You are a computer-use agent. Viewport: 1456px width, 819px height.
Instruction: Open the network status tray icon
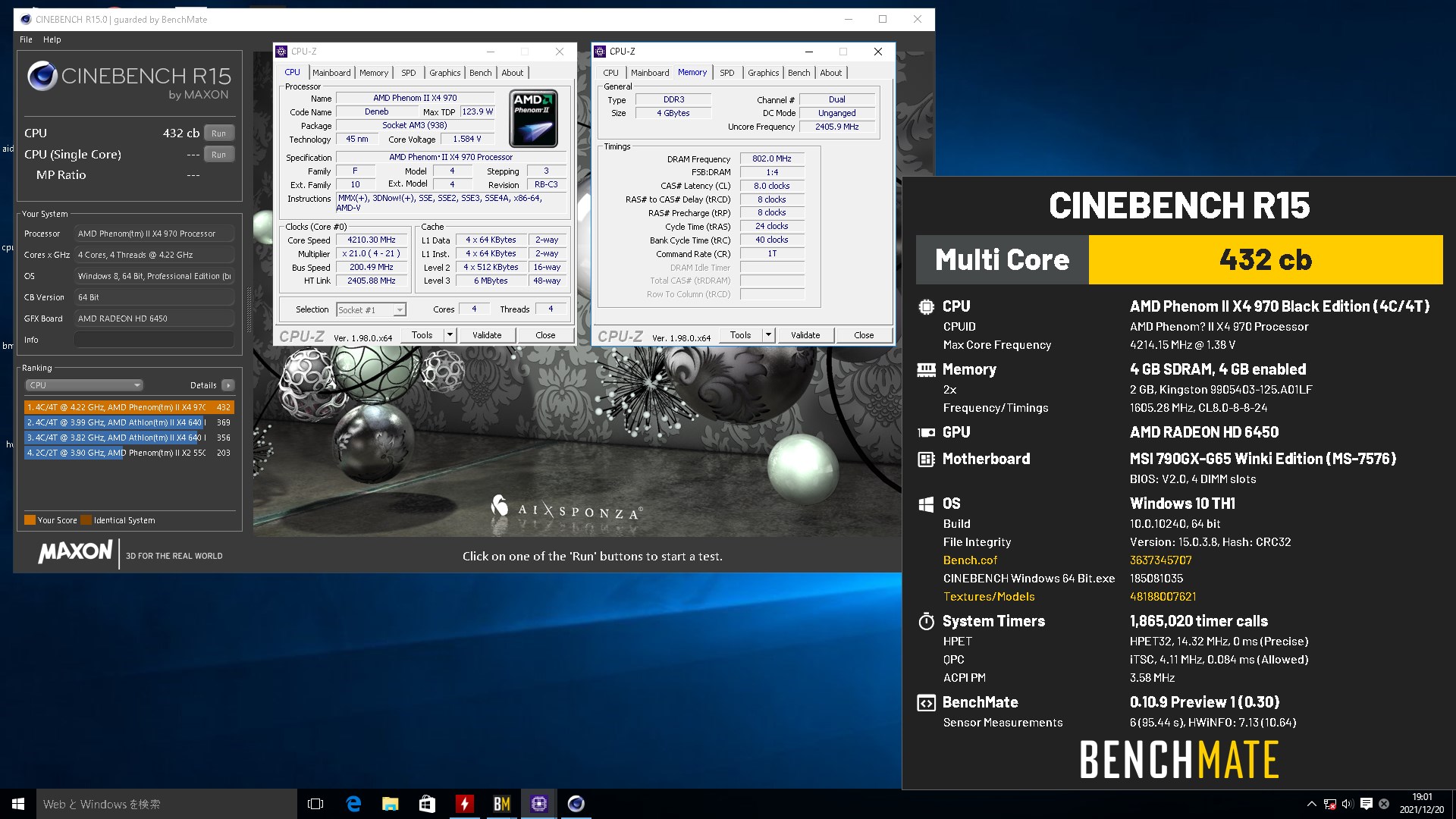point(1329,804)
